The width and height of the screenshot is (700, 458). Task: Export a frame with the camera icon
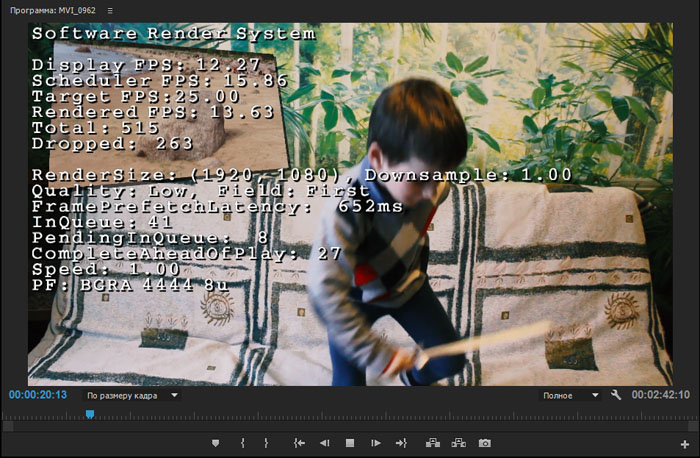point(485,443)
